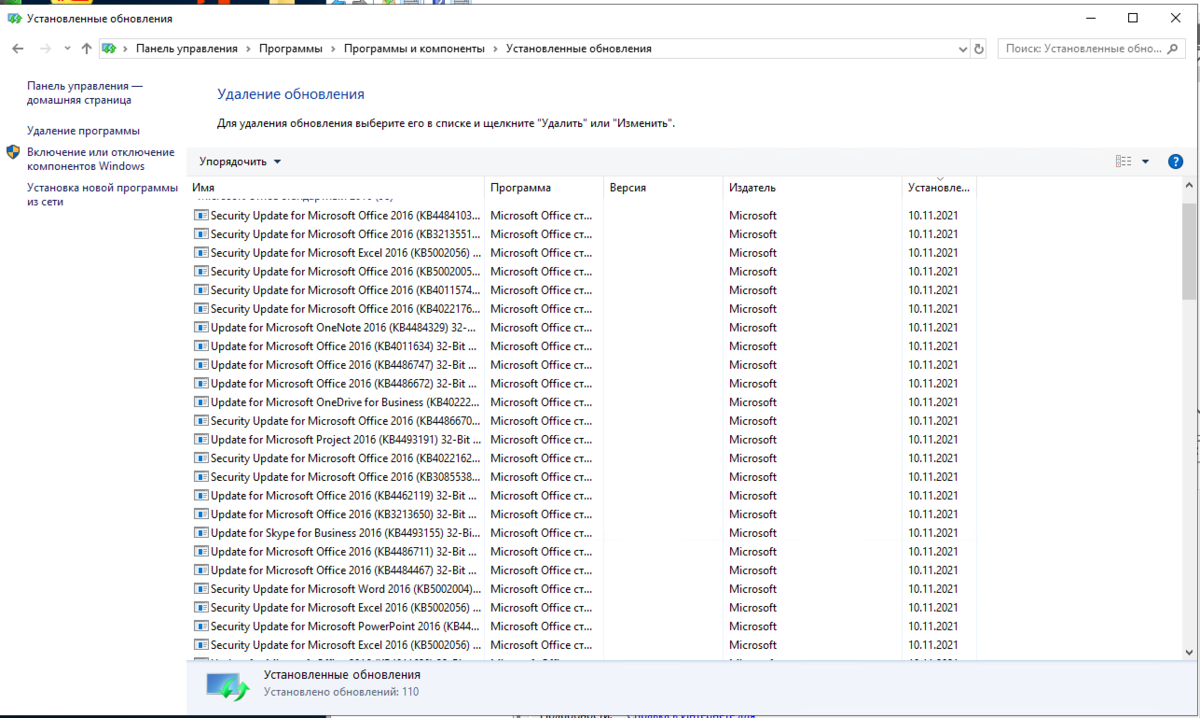Click the update icon of KB4486670 row
Image resolution: width=1200 pixels, height=718 pixels.
201,421
